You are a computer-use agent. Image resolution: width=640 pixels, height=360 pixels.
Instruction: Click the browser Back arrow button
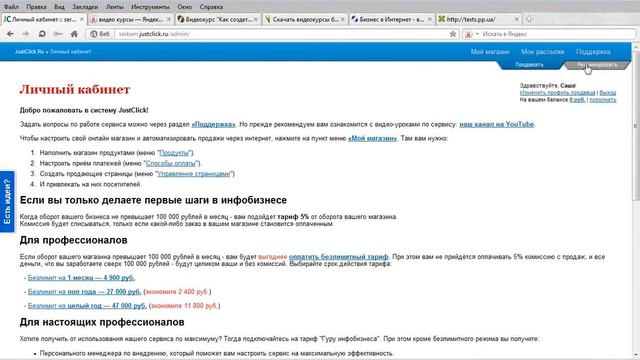10,34
